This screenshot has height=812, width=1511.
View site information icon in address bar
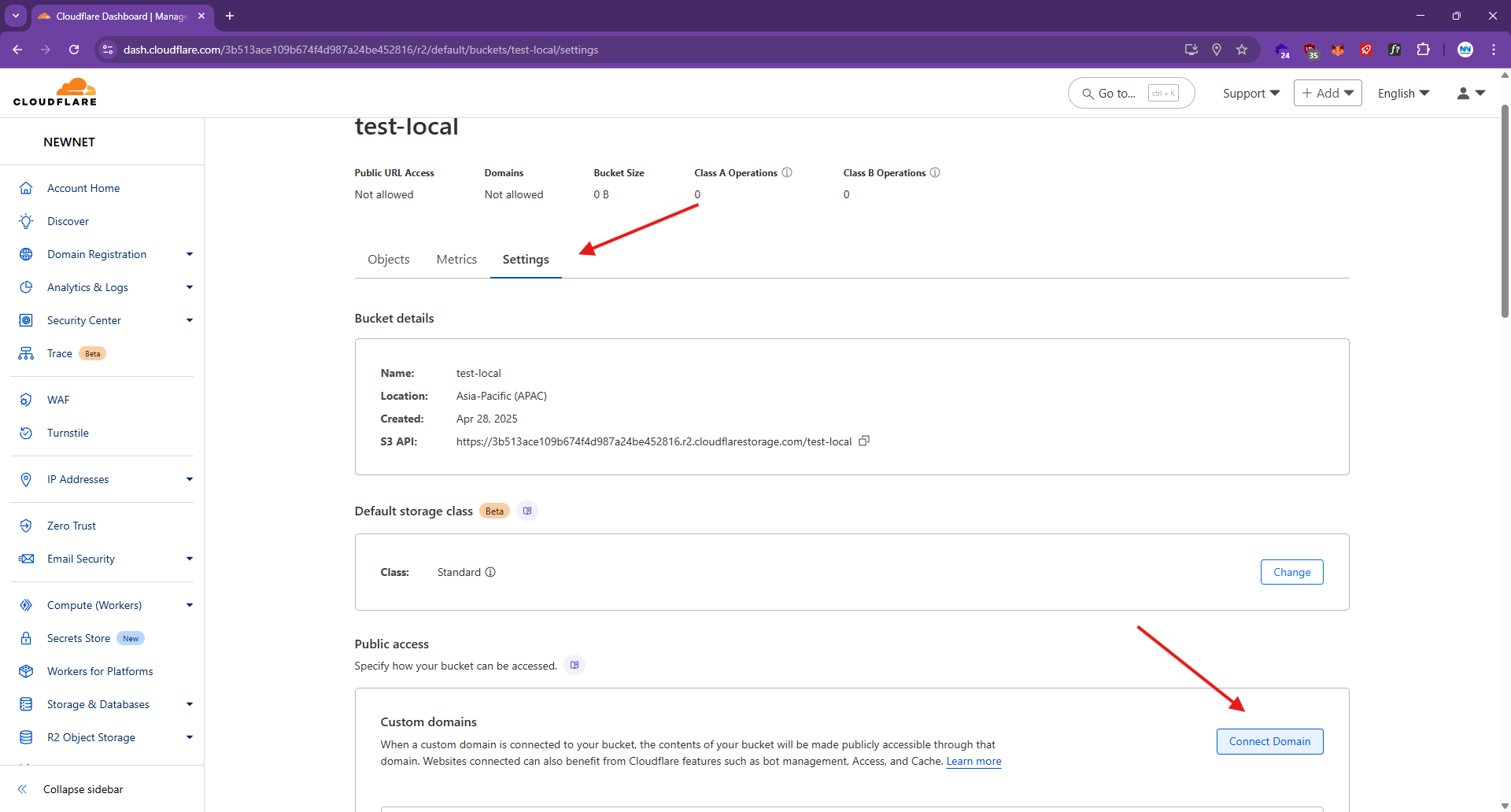(108, 50)
